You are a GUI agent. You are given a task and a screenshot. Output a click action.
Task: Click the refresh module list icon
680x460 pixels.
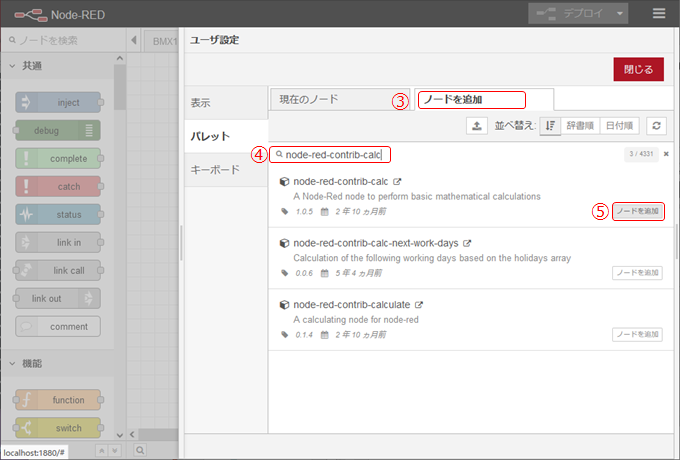[656, 125]
